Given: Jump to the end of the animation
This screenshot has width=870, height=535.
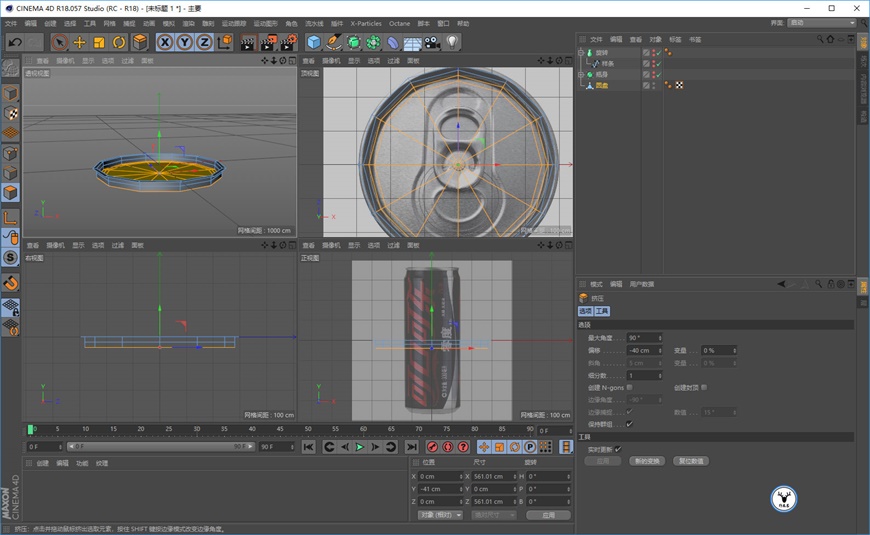Looking at the screenshot, I should (x=411, y=447).
